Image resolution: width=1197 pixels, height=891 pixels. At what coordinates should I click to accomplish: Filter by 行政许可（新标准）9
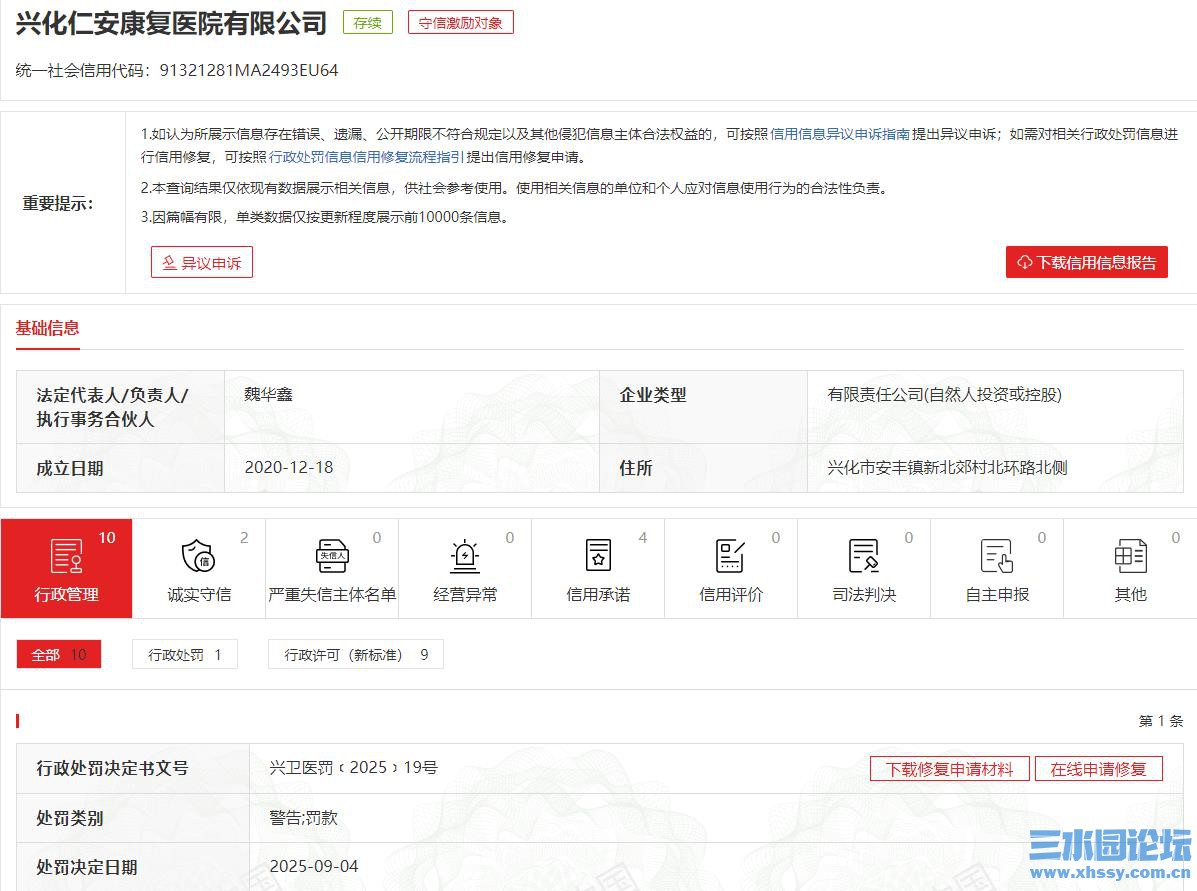click(x=356, y=654)
